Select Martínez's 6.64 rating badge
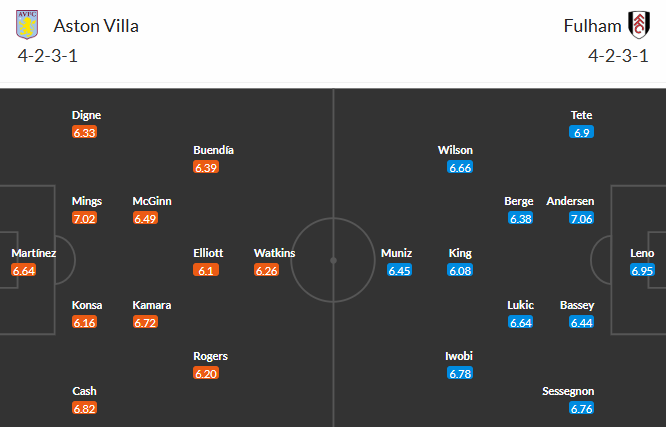 pyautogui.click(x=24, y=270)
